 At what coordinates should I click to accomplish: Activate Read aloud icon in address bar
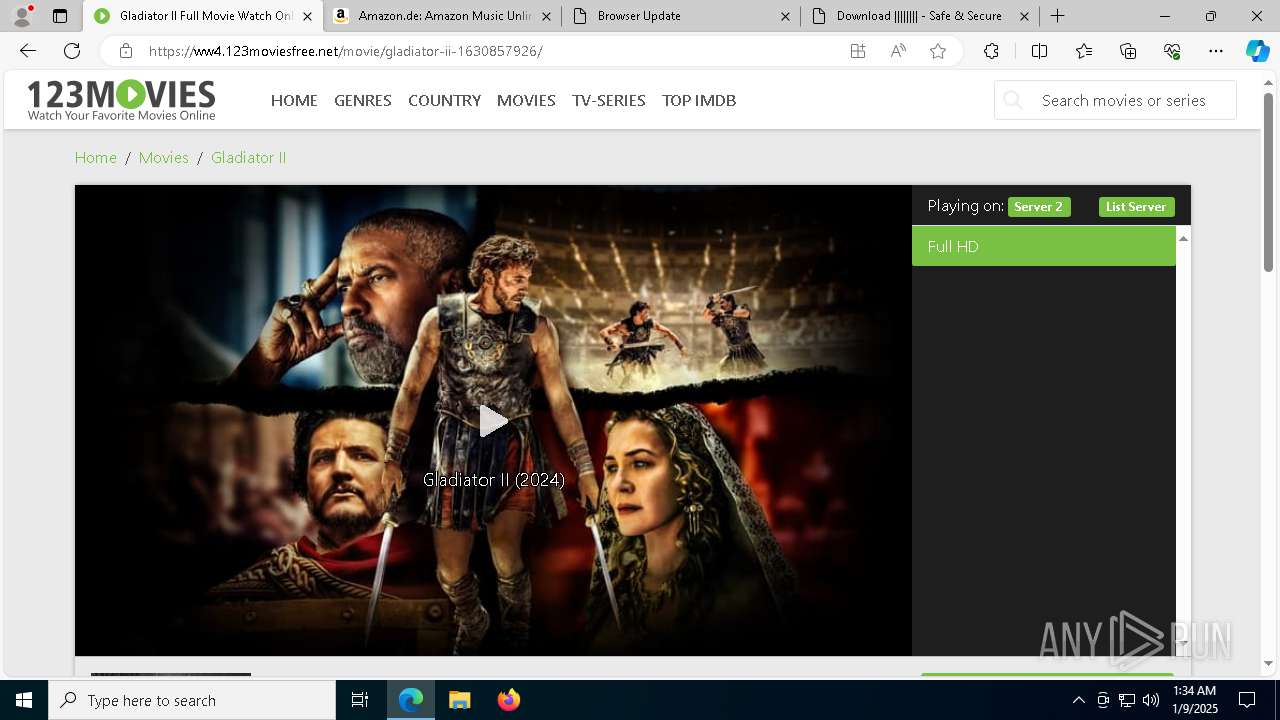(x=898, y=51)
